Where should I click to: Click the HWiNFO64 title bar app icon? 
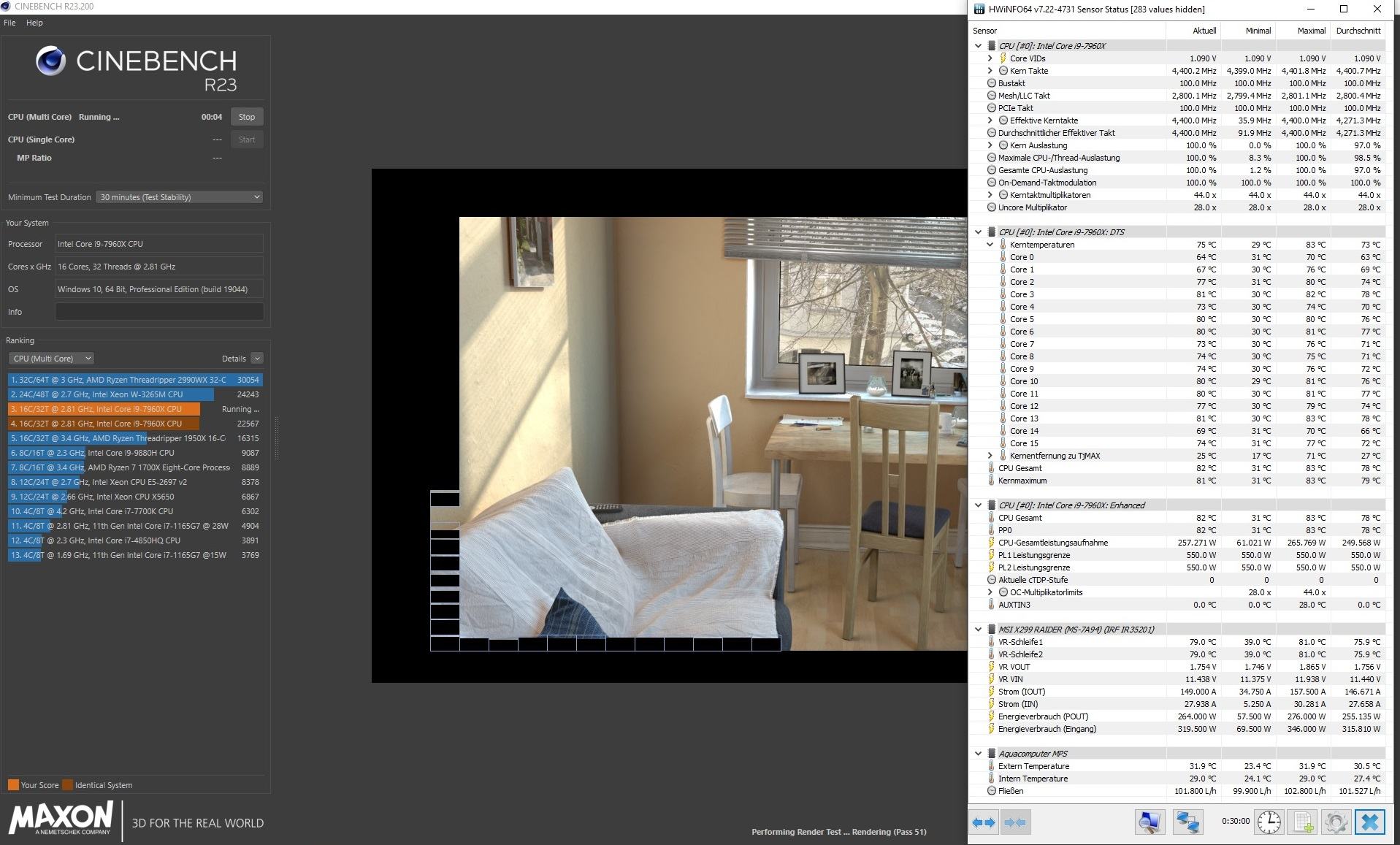[979, 9]
